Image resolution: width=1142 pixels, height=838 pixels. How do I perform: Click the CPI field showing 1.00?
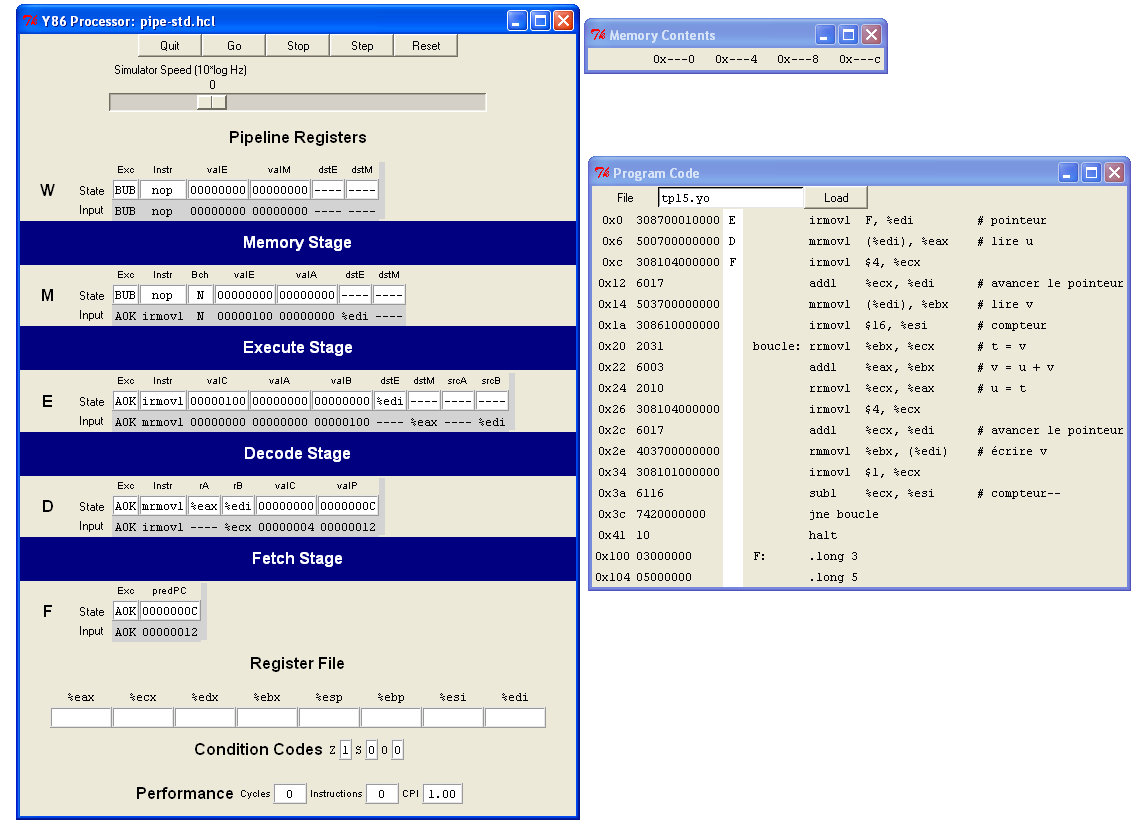pyautogui.click(x=442, y=794)
